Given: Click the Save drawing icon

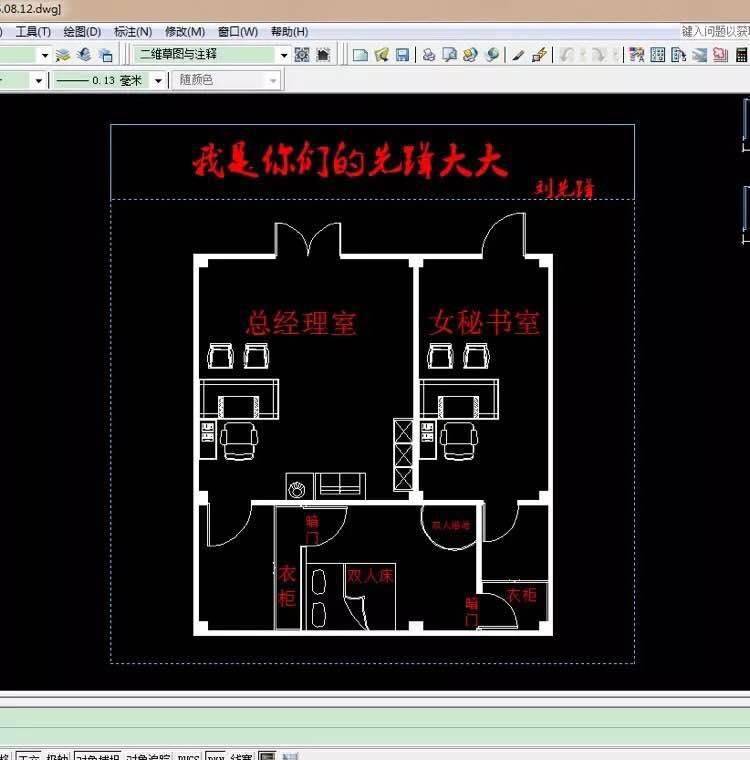Looking at the screenshot, I should pyautogui.click(x=402, y=55).
